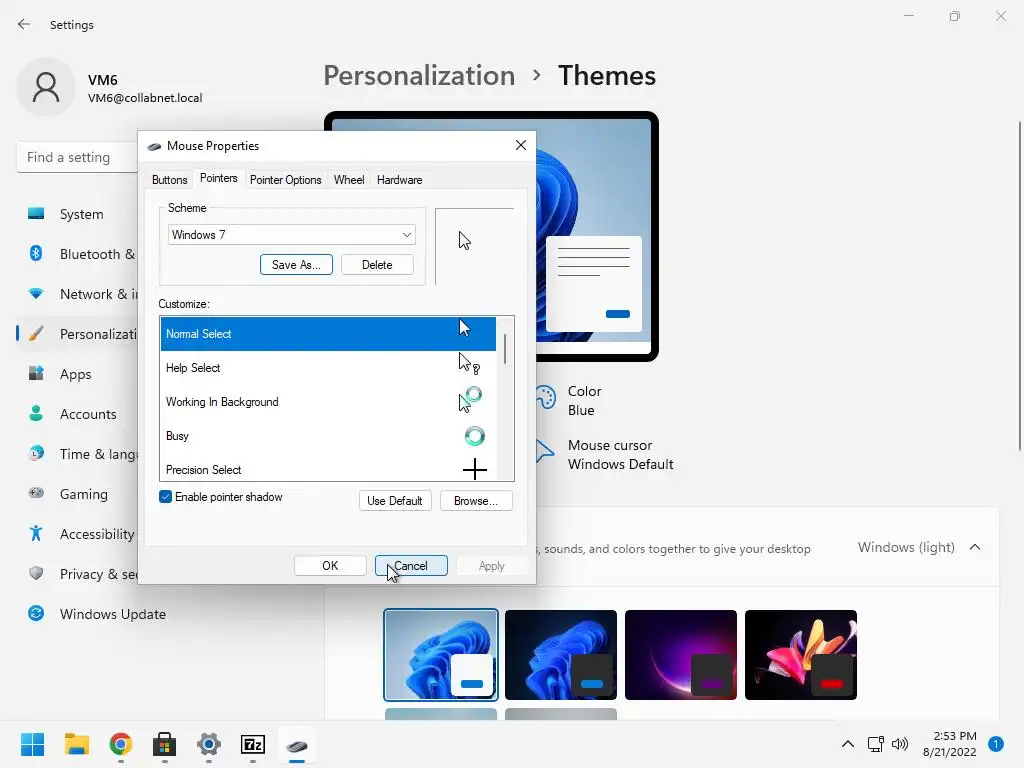The image size is (1024, 768).
Task: Open 7-Zip from the taskbar
Action: (x=253, y=744)
